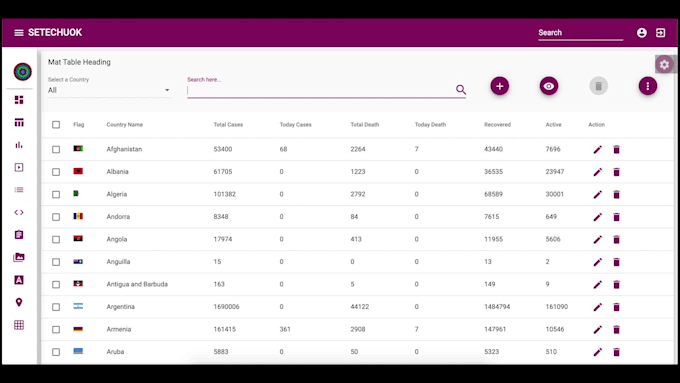Viewport: 680px width, 383px height.
Task: Click the magnifier icon in table search
Action: pos(461,90)
